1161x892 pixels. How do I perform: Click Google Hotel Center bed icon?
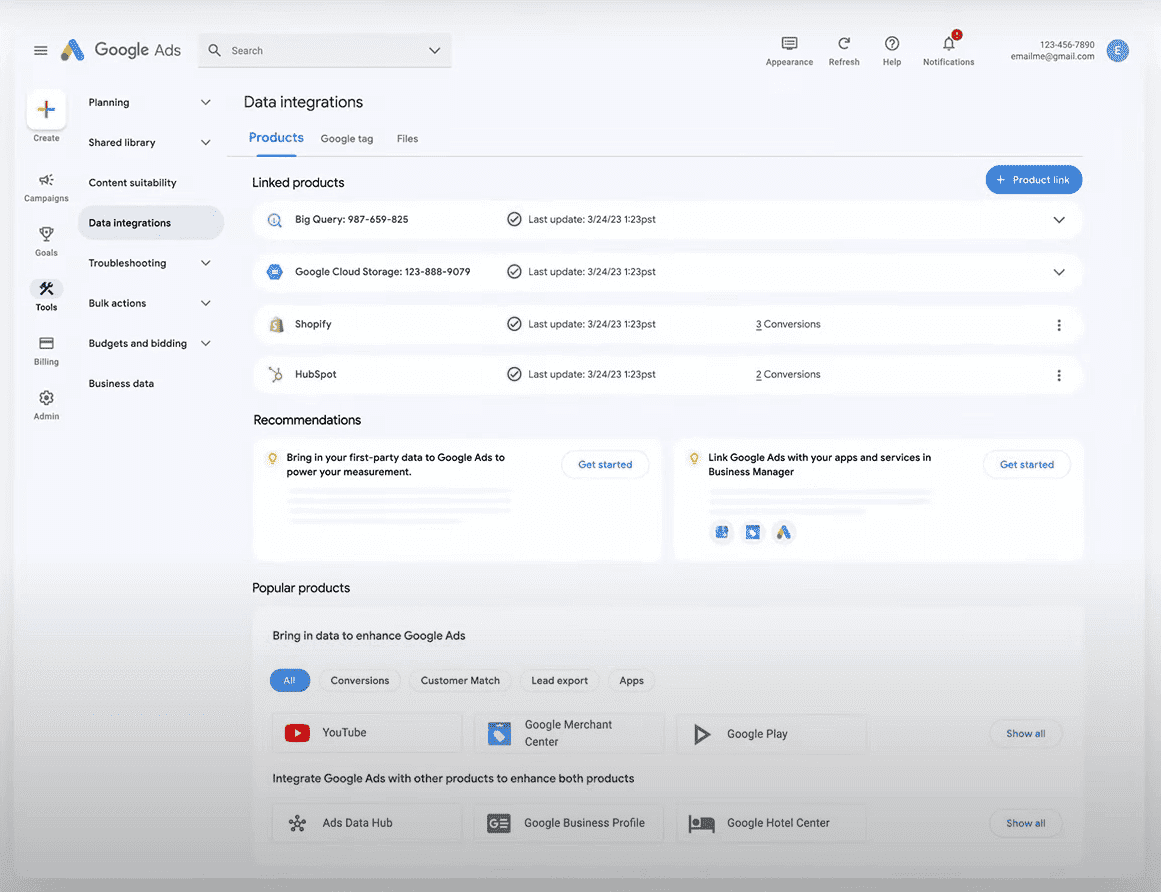[x=702, y=823]
